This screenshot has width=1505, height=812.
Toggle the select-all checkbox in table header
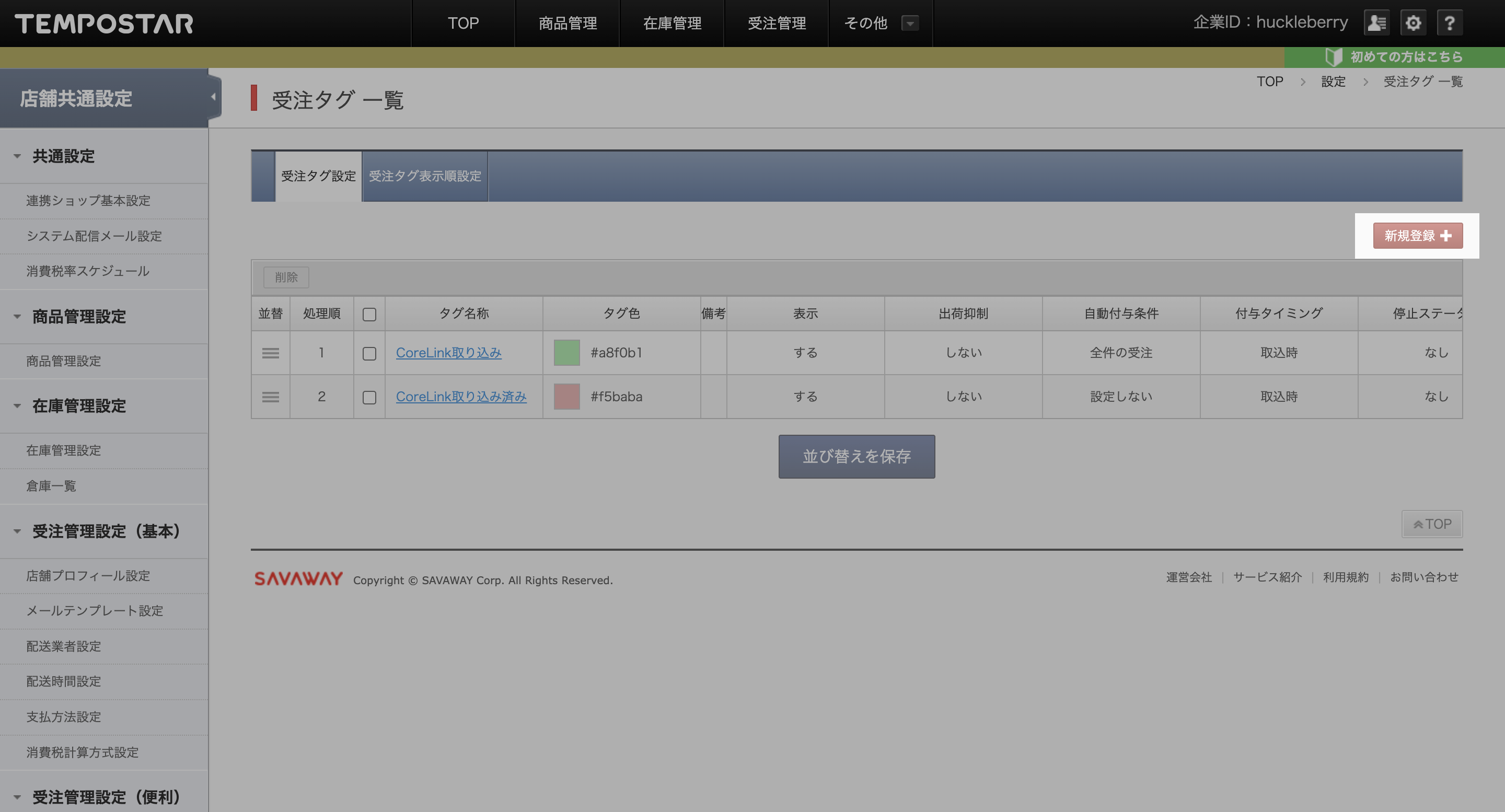tap(369, 314)
